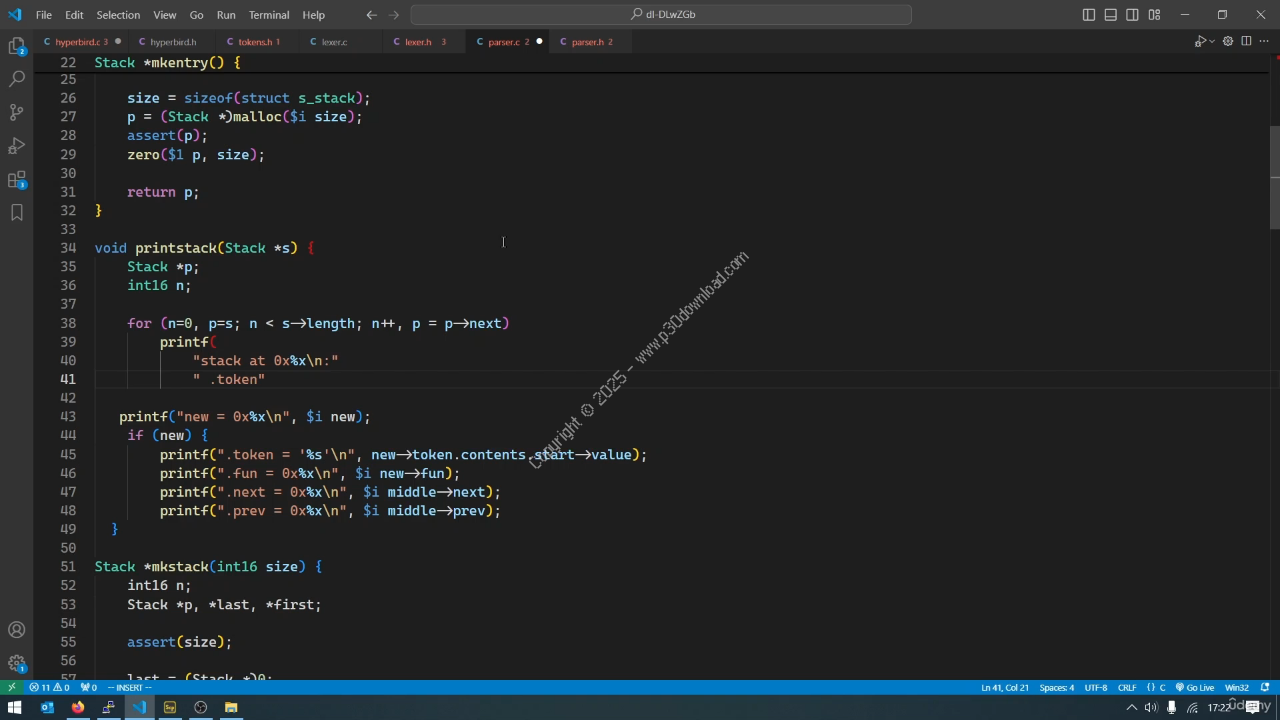Viewport: 1280px width, 720px height.
Task: Click the Ln 41, Col 21 position indicator
Action: click(x=1004, y=687)
